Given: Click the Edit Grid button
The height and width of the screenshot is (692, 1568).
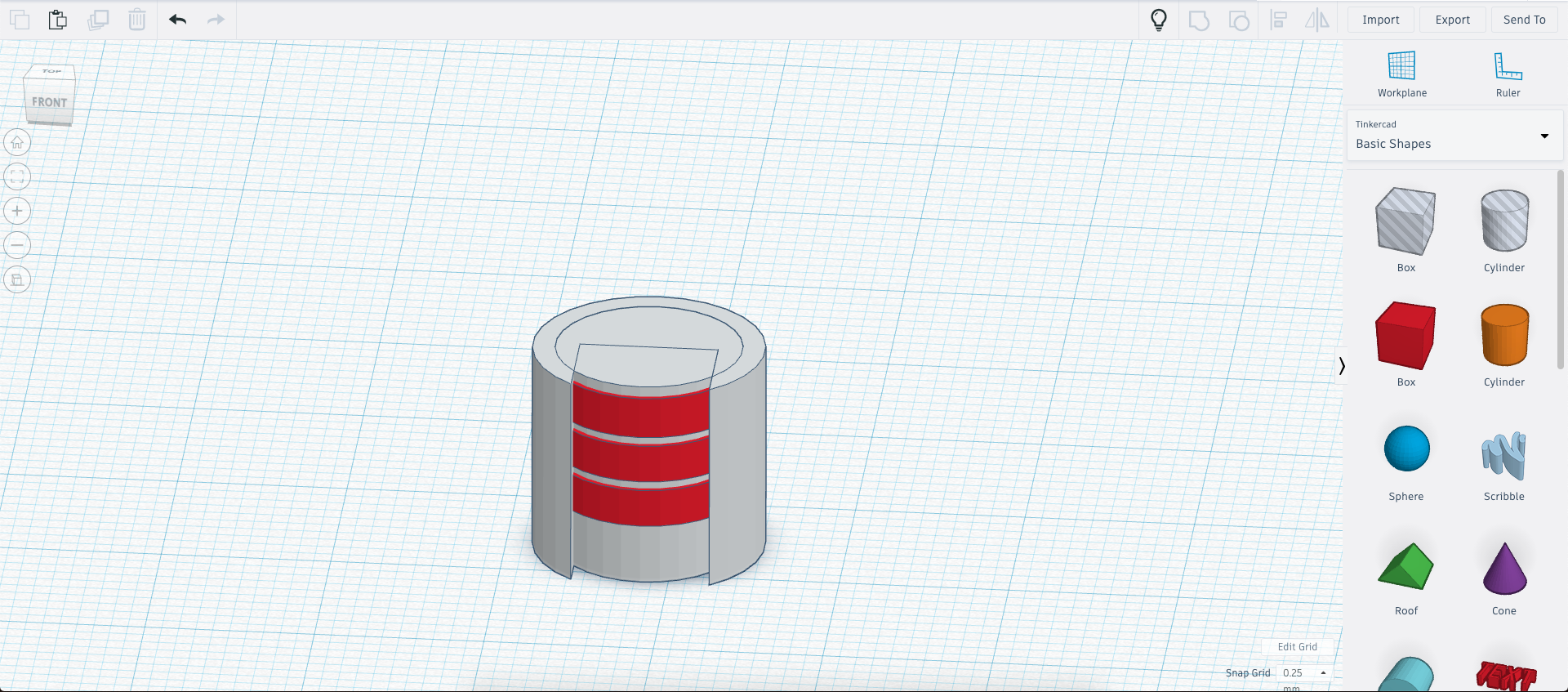Looking at the screenshot, I should (x=1297, y=646).
